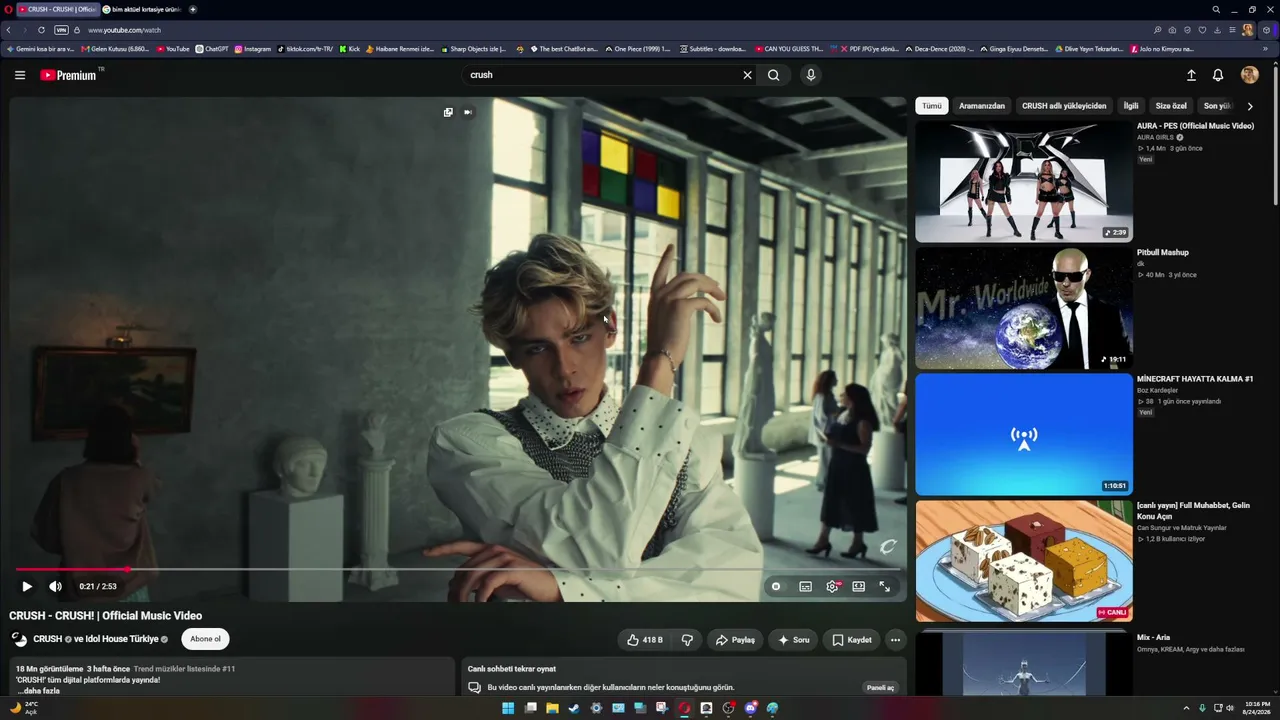Screen dimensions: 1280x720
Task: Select 'CRUSH adlı yükleyiciden' chip
Action: pos(1064,106)
